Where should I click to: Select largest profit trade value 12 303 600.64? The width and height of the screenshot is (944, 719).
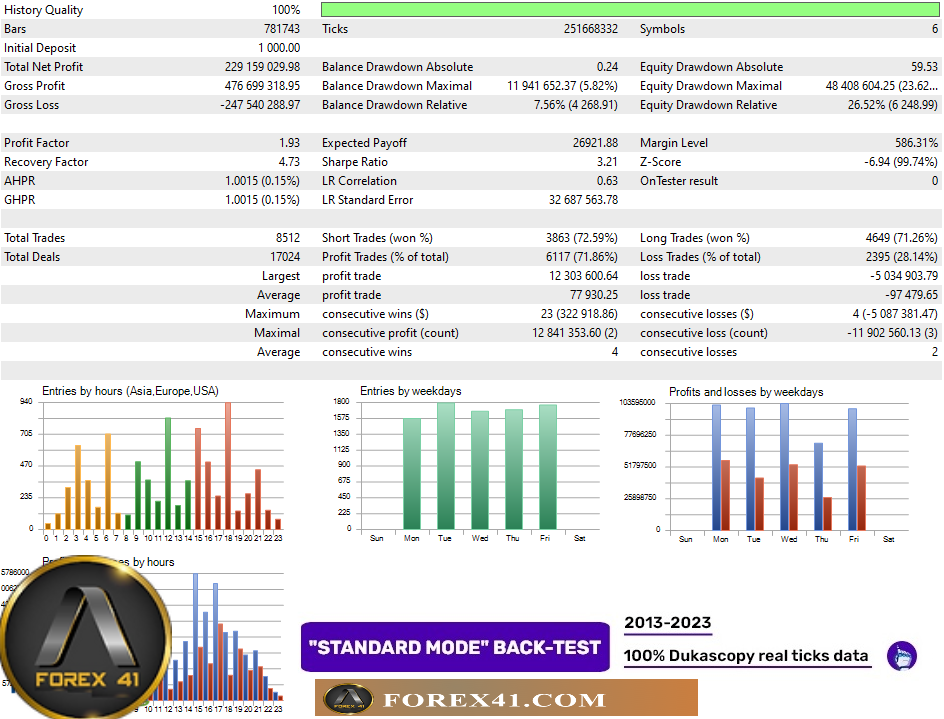click(583, 276)
